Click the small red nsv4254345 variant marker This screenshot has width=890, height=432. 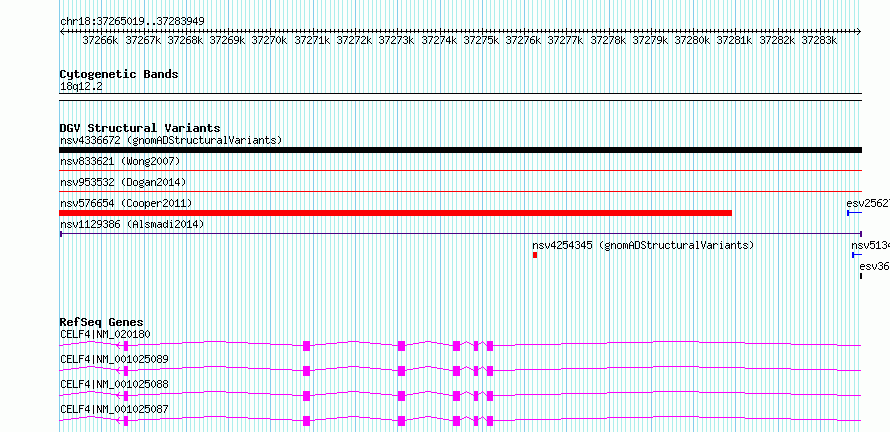[x=535, y=255]
